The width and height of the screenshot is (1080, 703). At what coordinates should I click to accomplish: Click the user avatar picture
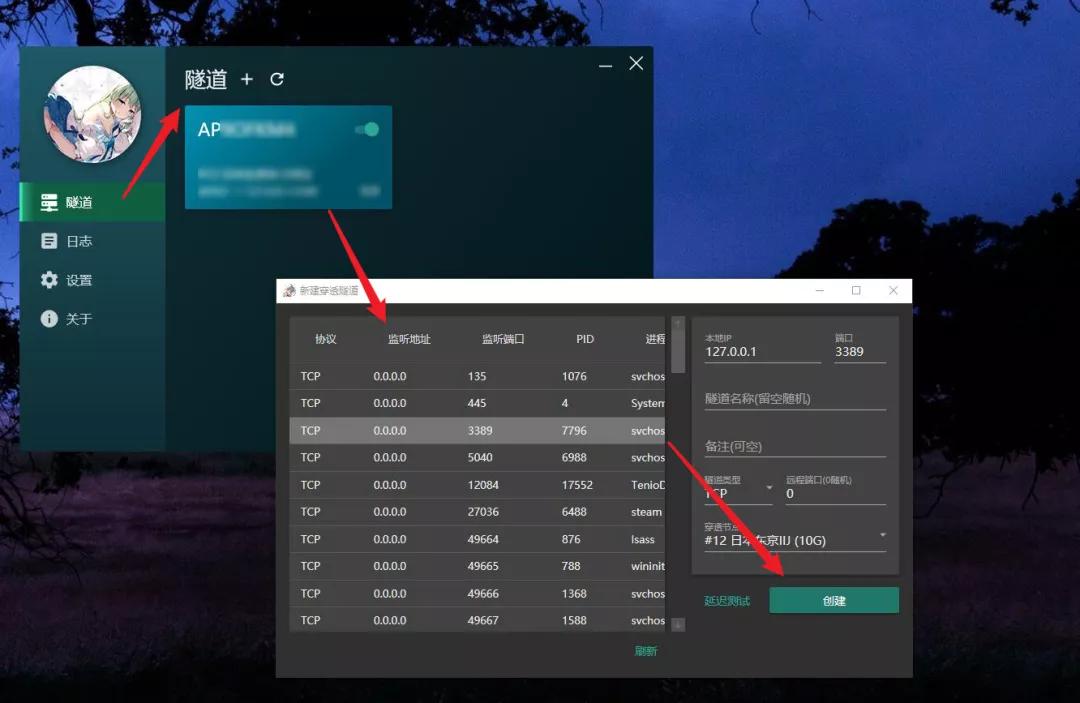coord(92,115)
